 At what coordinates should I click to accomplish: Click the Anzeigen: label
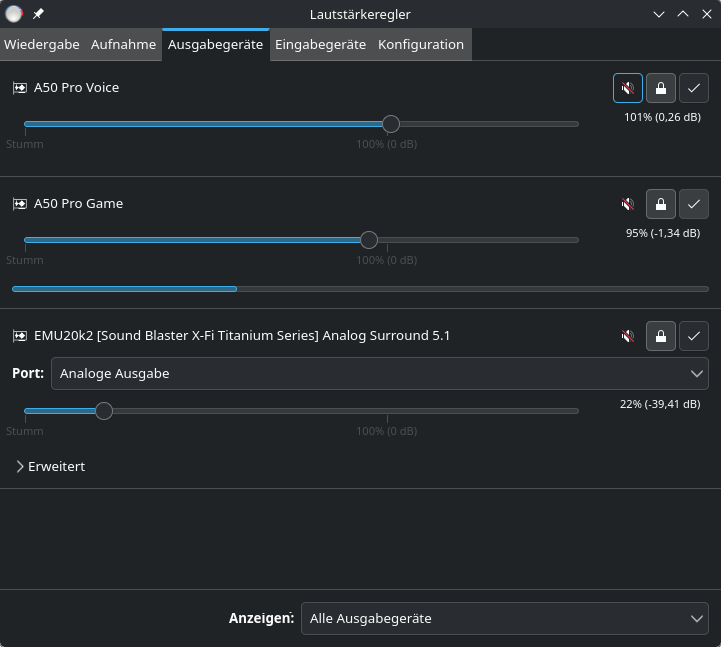[261, 618]
